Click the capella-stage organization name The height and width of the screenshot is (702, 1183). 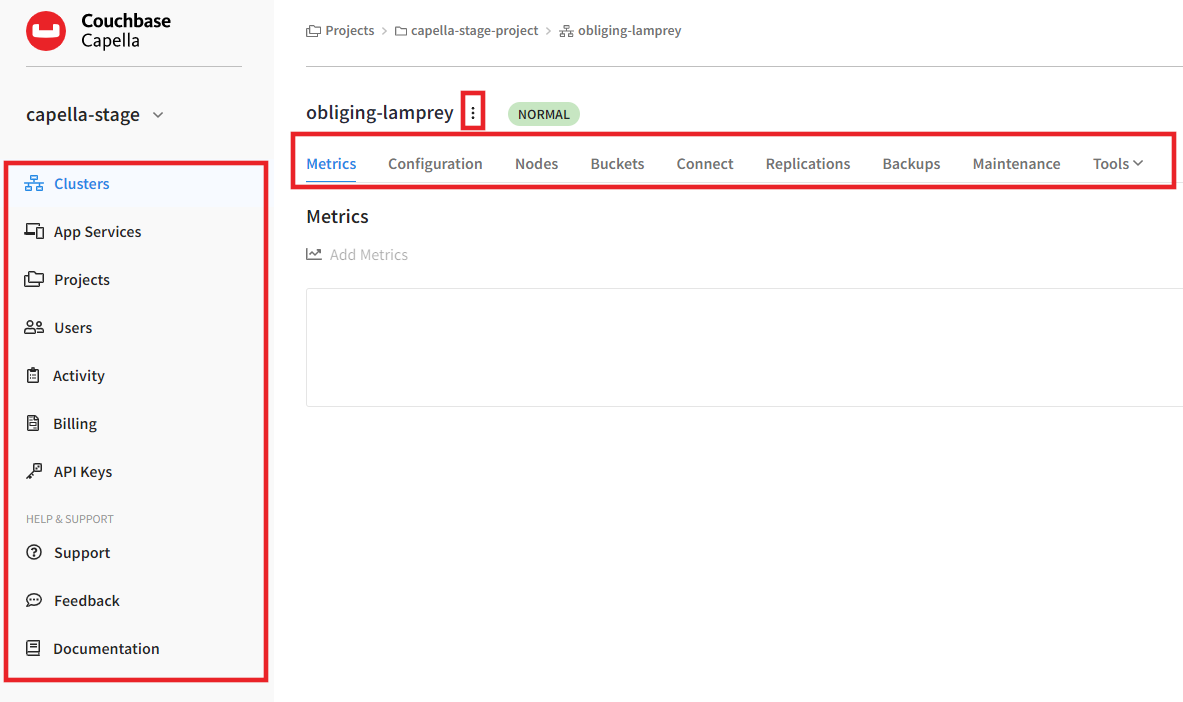coord(83,115)
